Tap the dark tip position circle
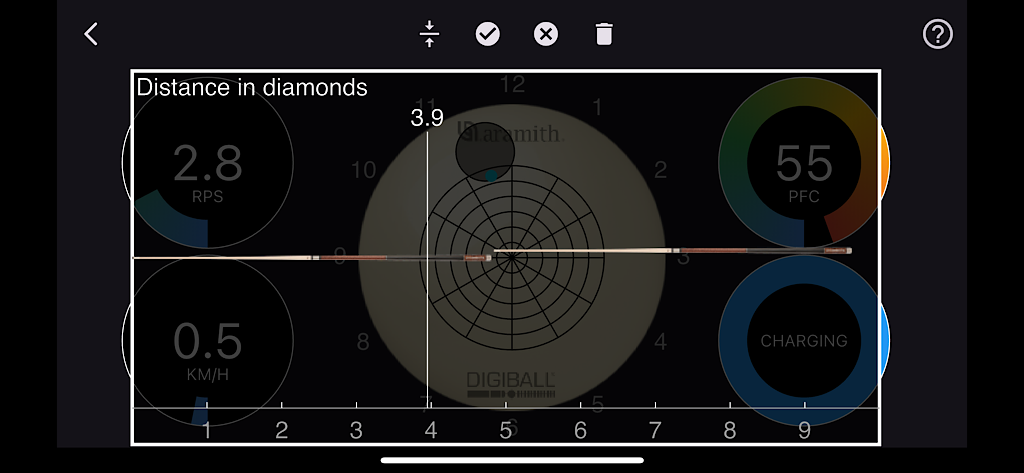This screenshot has width=1024, height=473. (485, 152)
